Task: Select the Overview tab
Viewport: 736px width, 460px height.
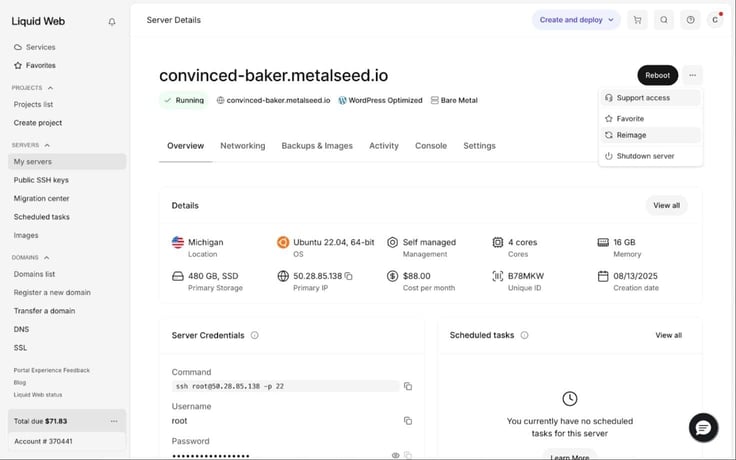Action: 185,146
